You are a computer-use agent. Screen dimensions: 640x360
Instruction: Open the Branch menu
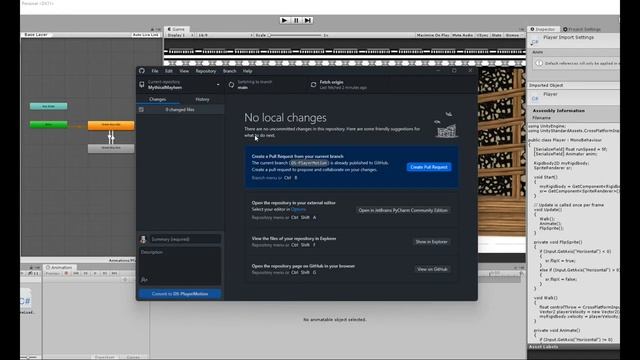[229, 71]
